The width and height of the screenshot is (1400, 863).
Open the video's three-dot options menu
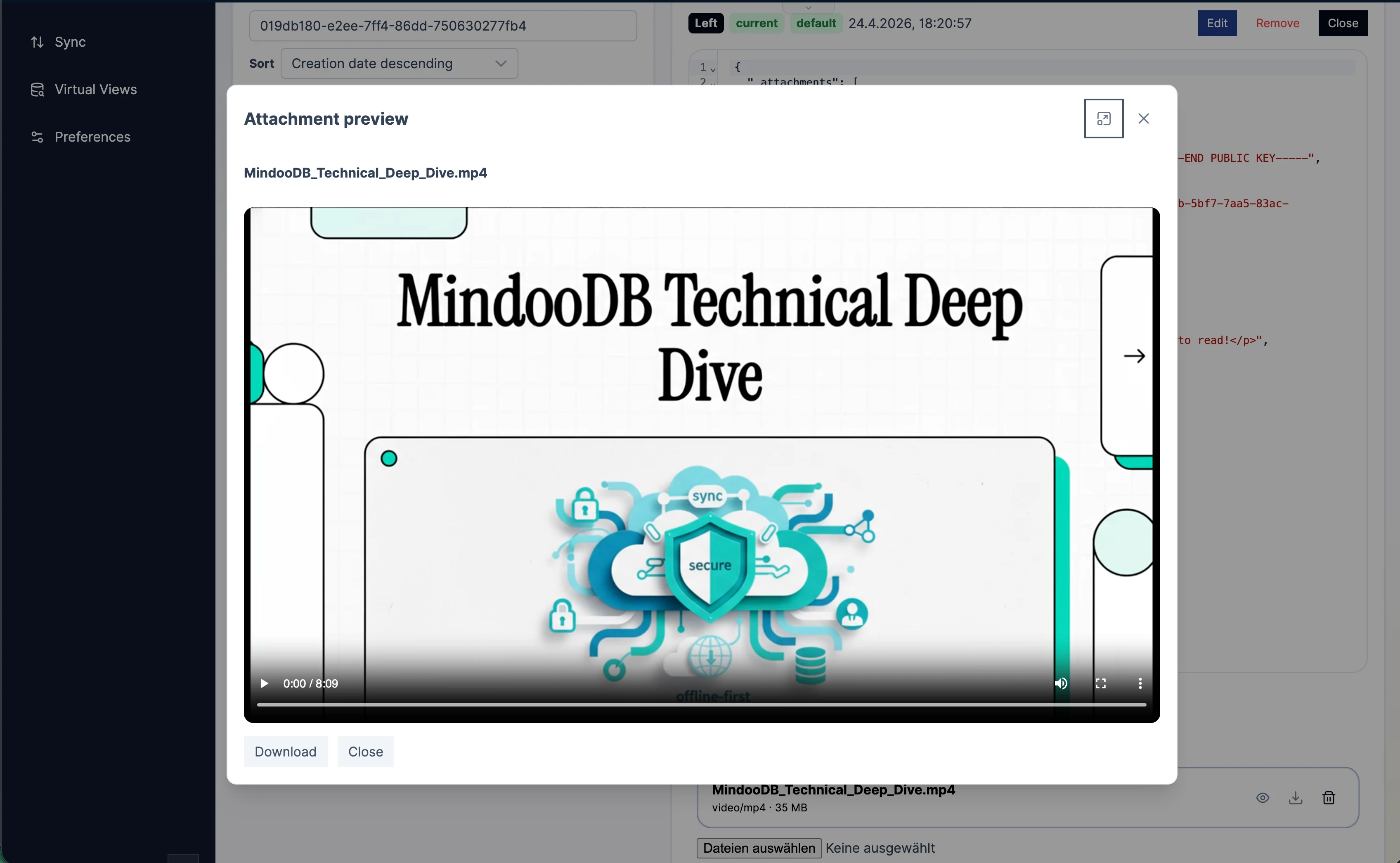point(1140,683)
